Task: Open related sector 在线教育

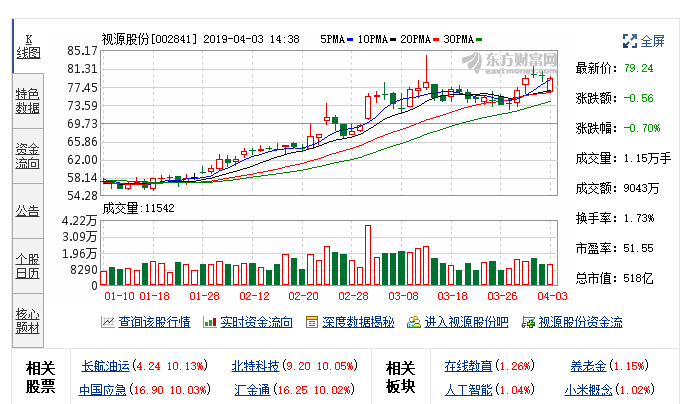Action: tap(468, 366)
